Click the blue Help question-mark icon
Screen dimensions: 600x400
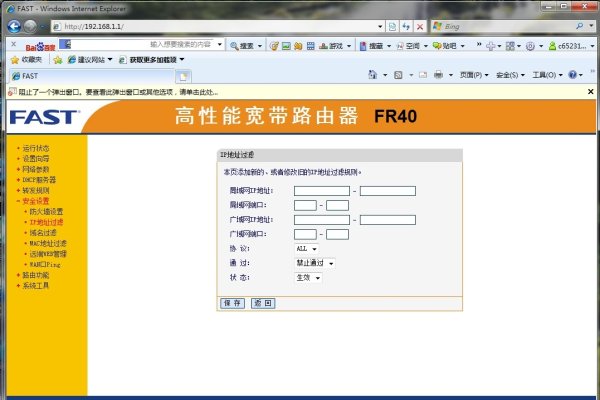pos(572,75)
